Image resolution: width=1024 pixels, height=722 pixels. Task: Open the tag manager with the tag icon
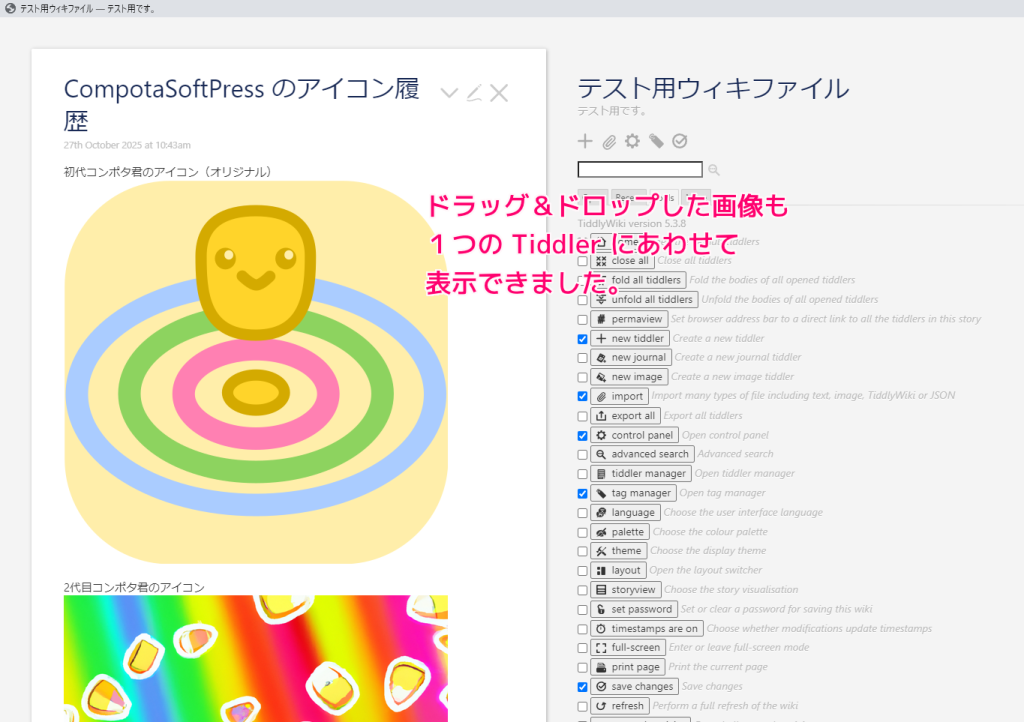[656, 141]
